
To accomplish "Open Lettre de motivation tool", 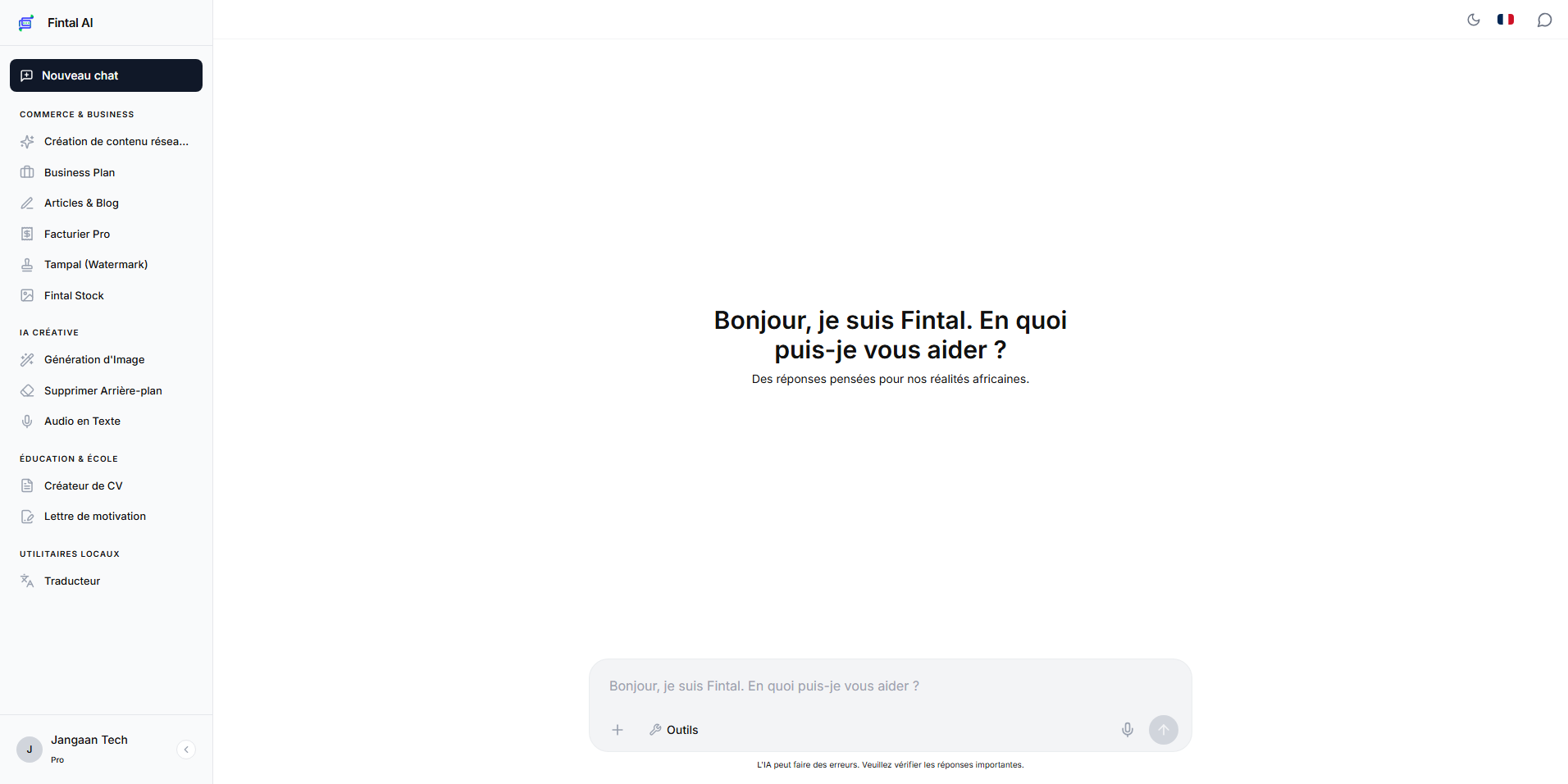I will (x=106, y=517).
